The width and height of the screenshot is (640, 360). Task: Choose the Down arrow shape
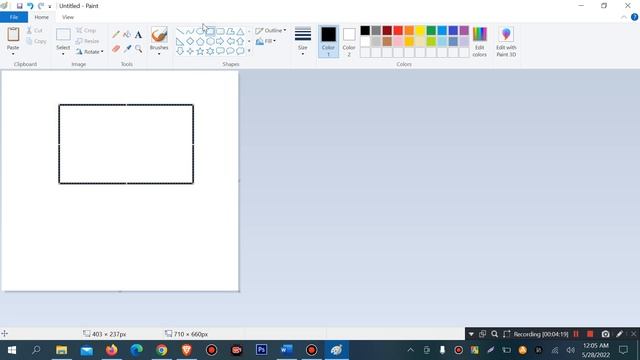point(180,51)
